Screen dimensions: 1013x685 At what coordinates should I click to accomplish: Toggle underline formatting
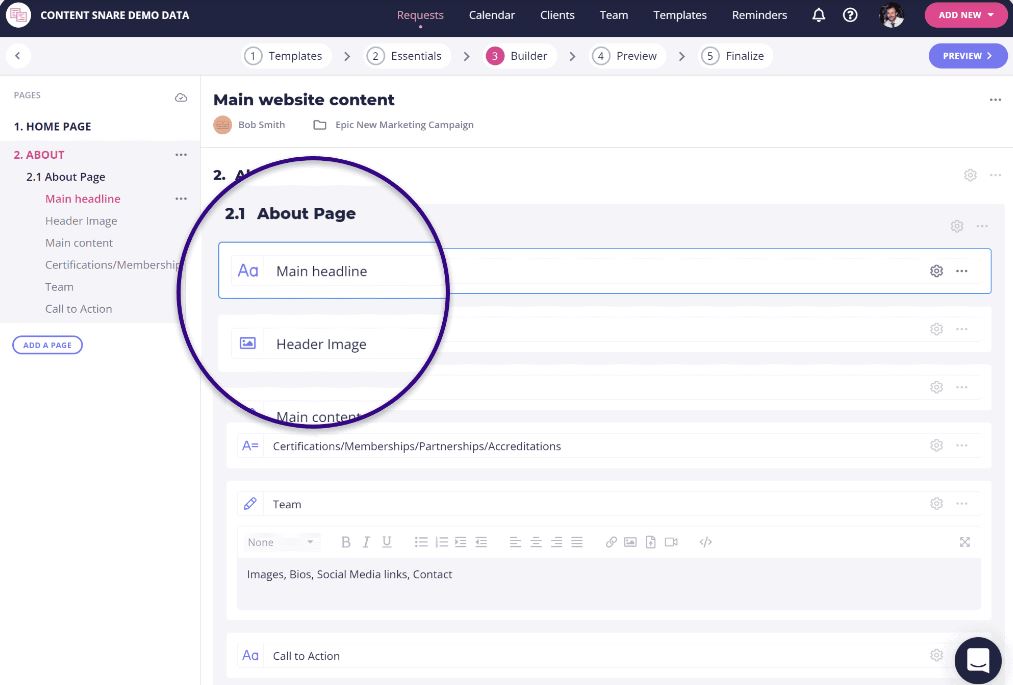click(x=387, y=542)
